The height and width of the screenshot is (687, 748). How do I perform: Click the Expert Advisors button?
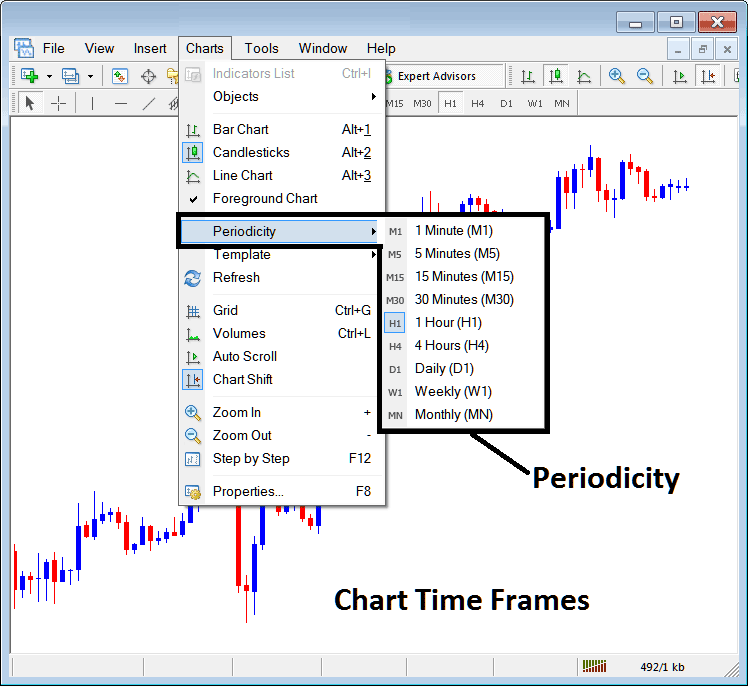point(436,76)
